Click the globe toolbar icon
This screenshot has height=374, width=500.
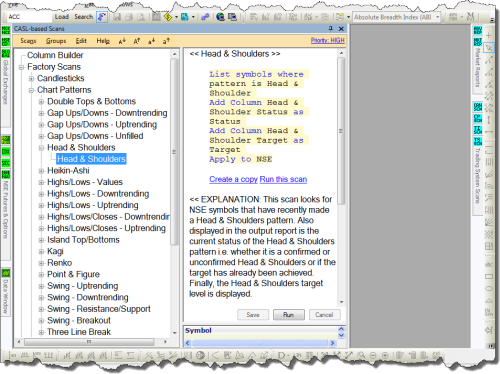(220, 17)
